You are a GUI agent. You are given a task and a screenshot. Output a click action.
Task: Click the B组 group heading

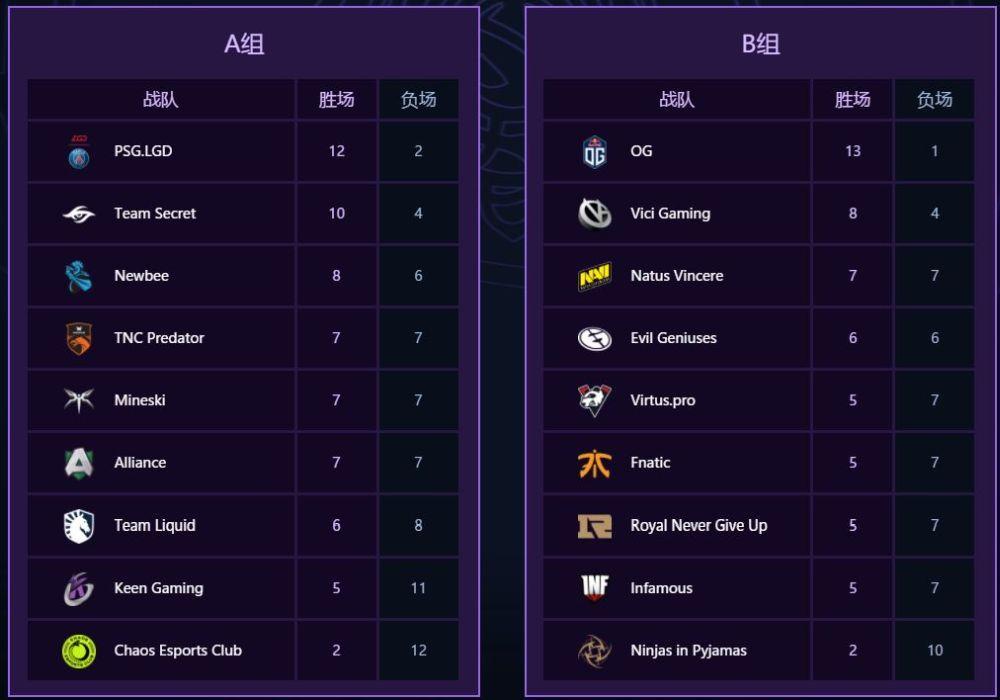[760, 44]
